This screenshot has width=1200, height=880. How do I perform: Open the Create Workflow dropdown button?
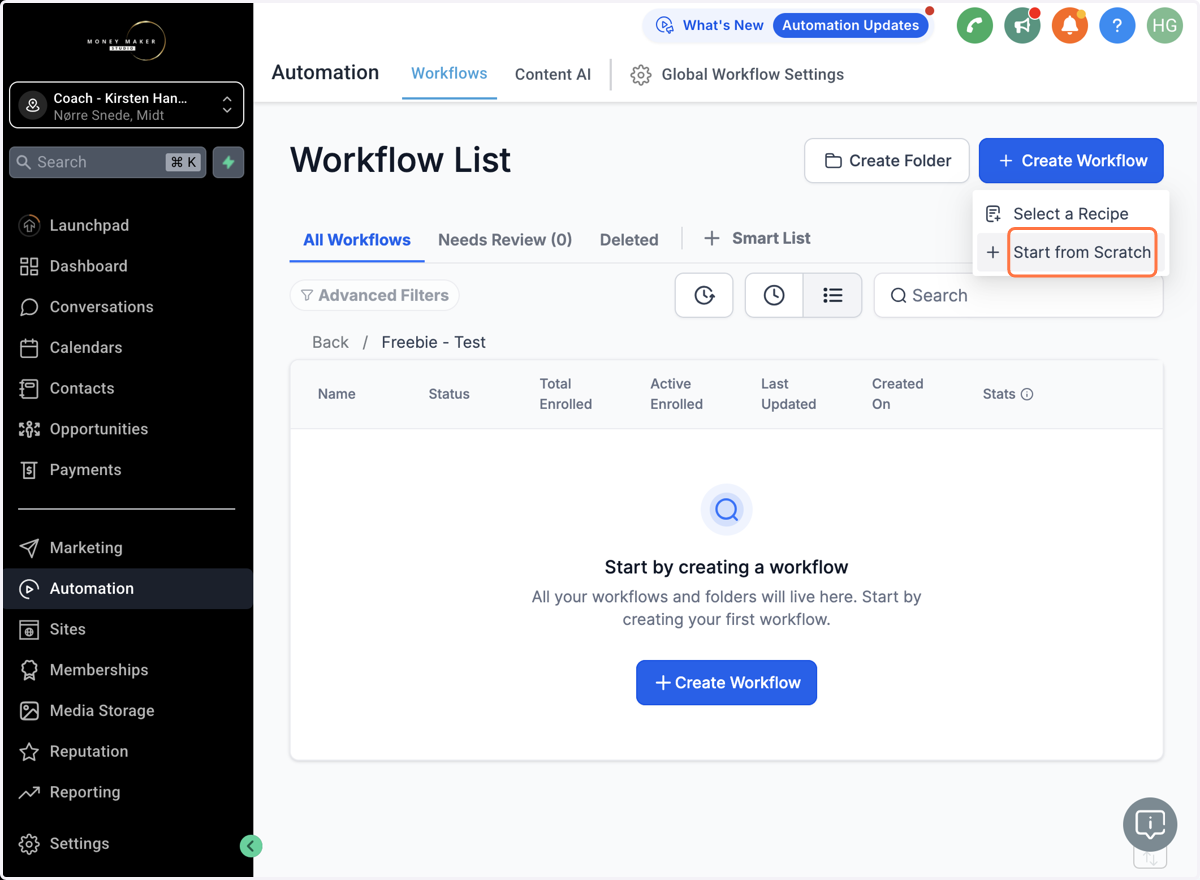tap(1071, 160)
